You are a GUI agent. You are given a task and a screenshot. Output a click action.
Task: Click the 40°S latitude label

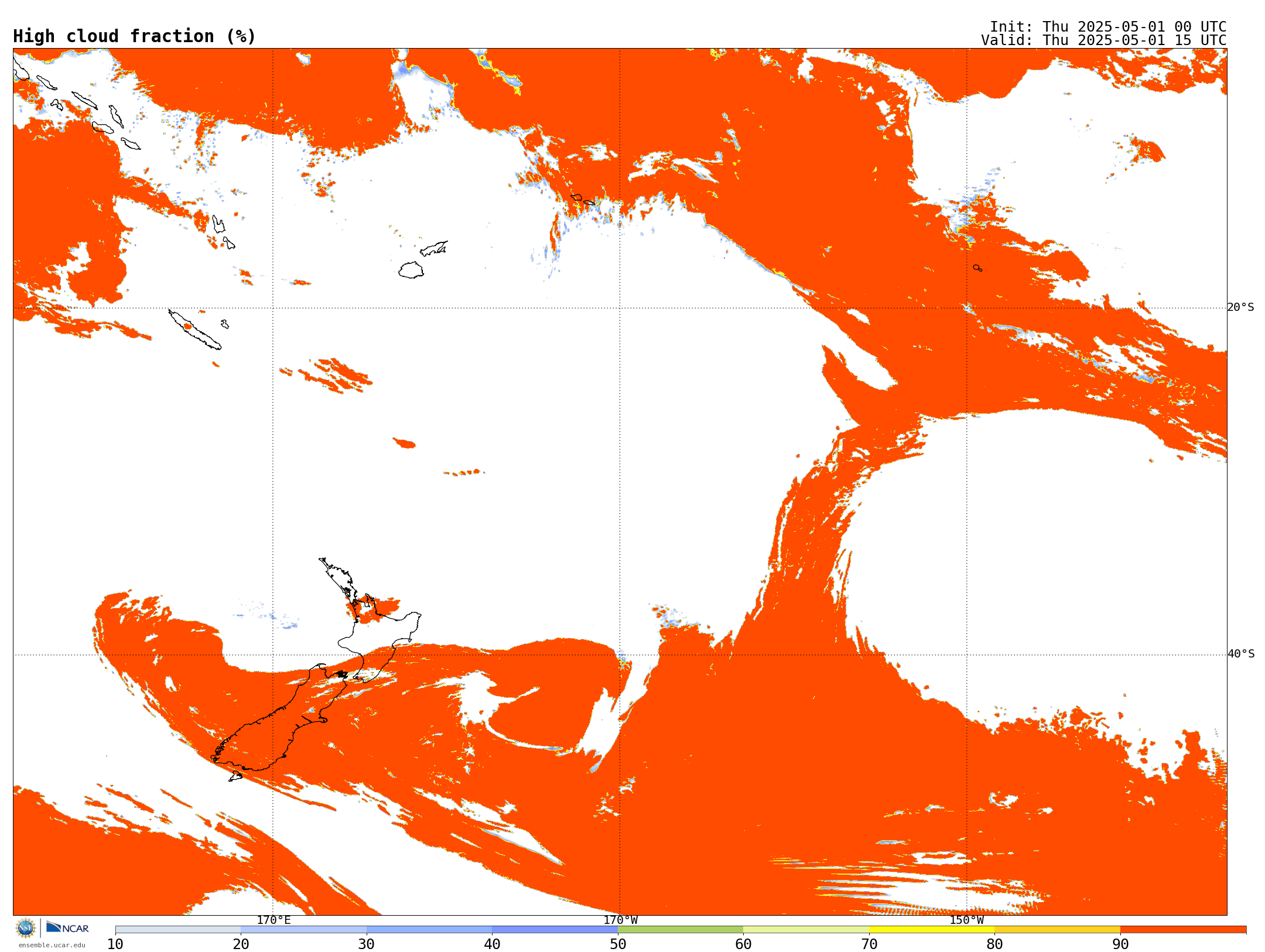pos(1241,654)
